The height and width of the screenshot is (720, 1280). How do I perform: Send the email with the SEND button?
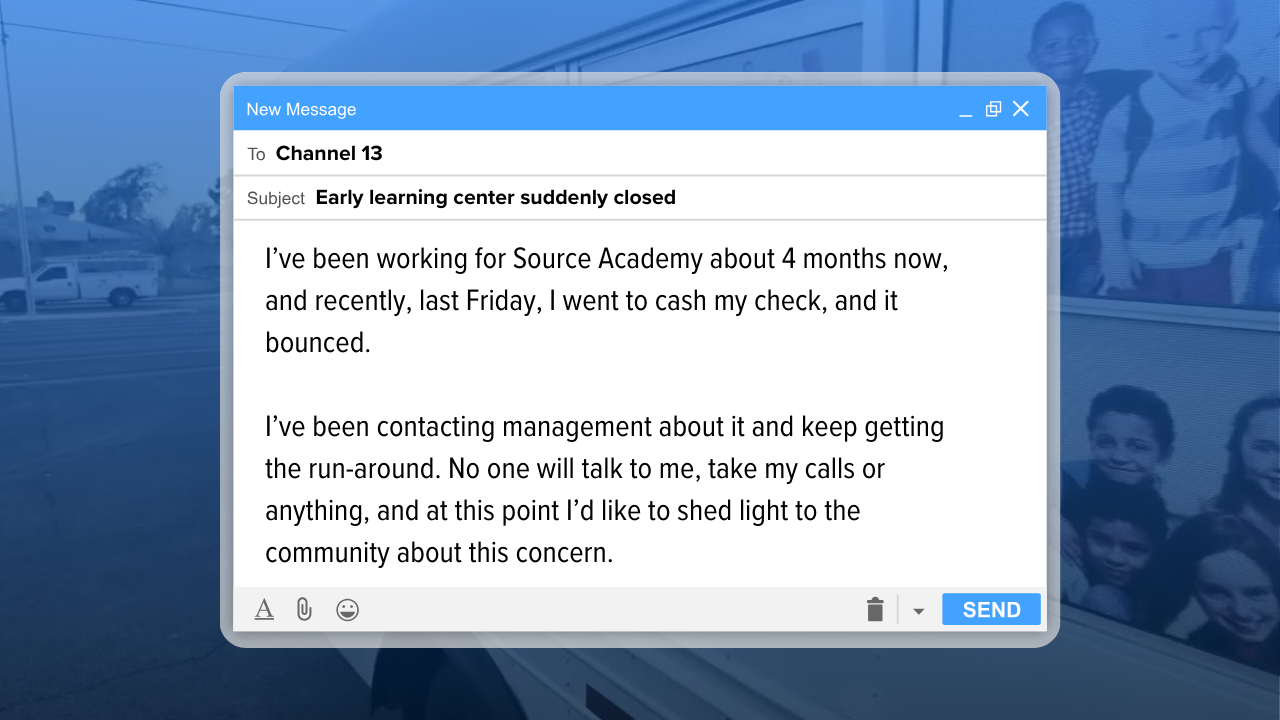(x=991, y=609)
